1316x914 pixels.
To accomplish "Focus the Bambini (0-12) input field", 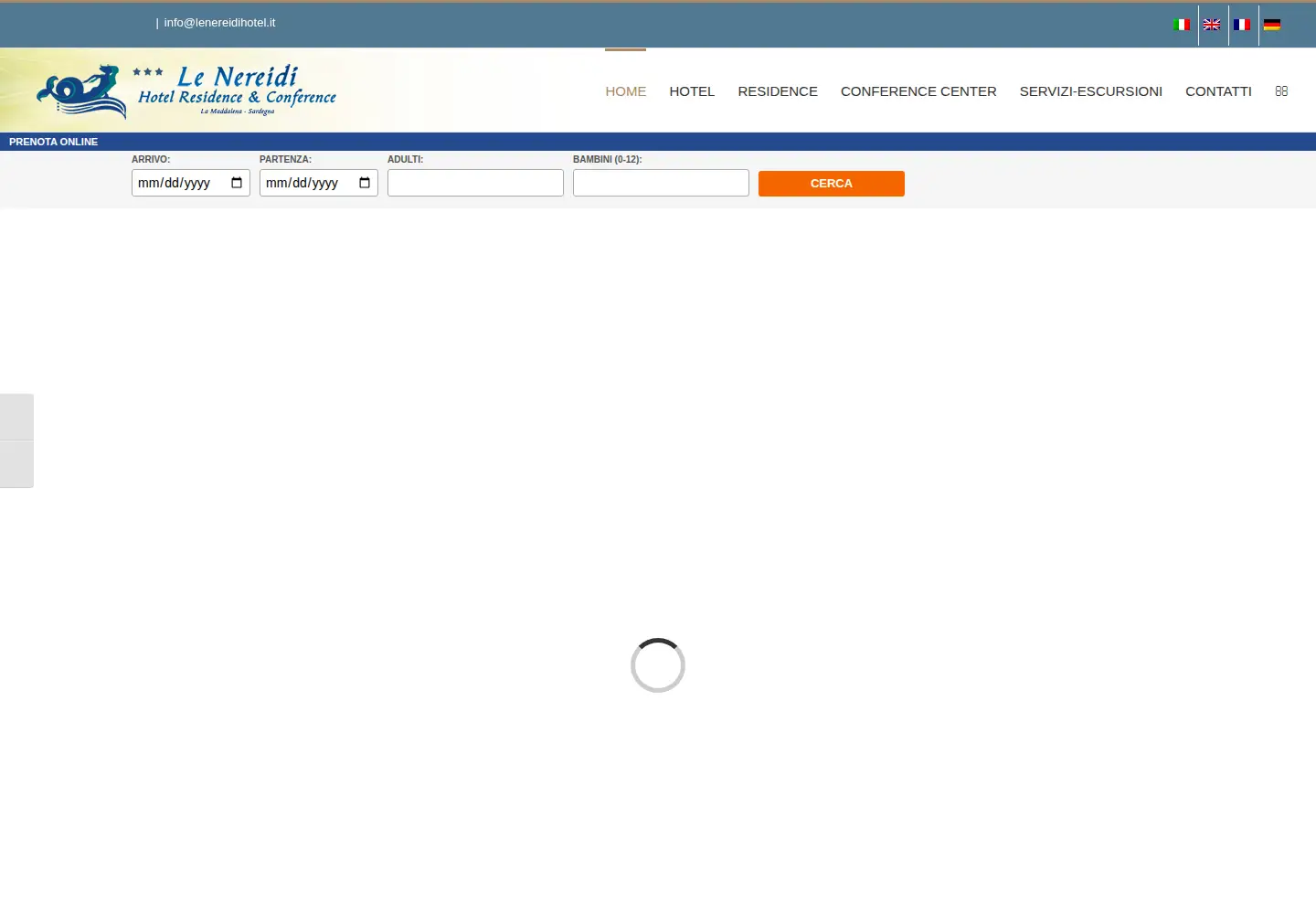I will pos(661,183).
